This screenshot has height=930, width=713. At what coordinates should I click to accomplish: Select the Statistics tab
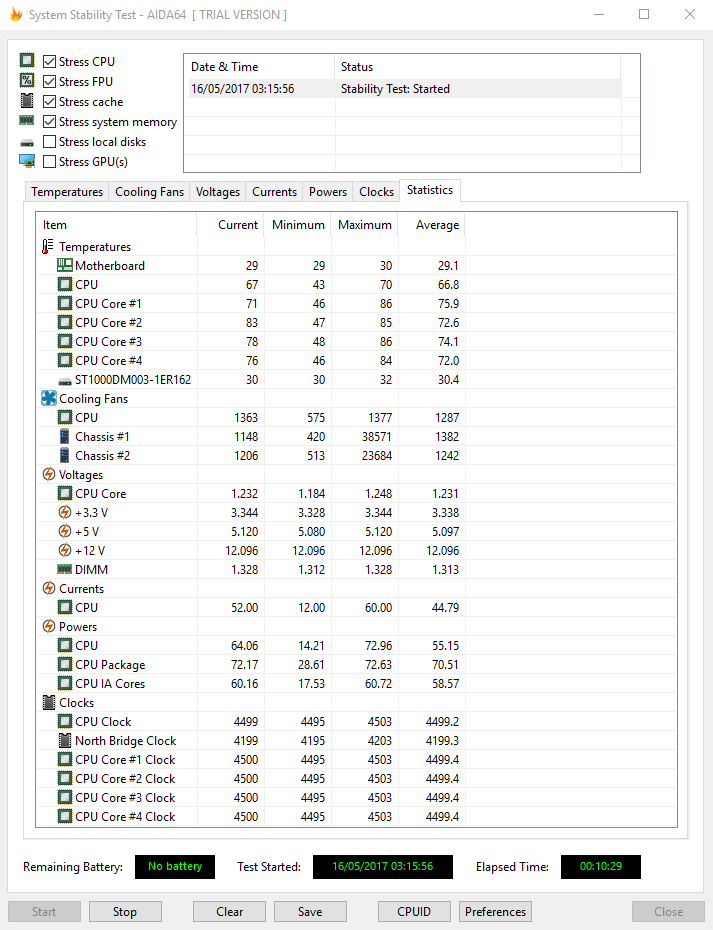tap(430, 190)
